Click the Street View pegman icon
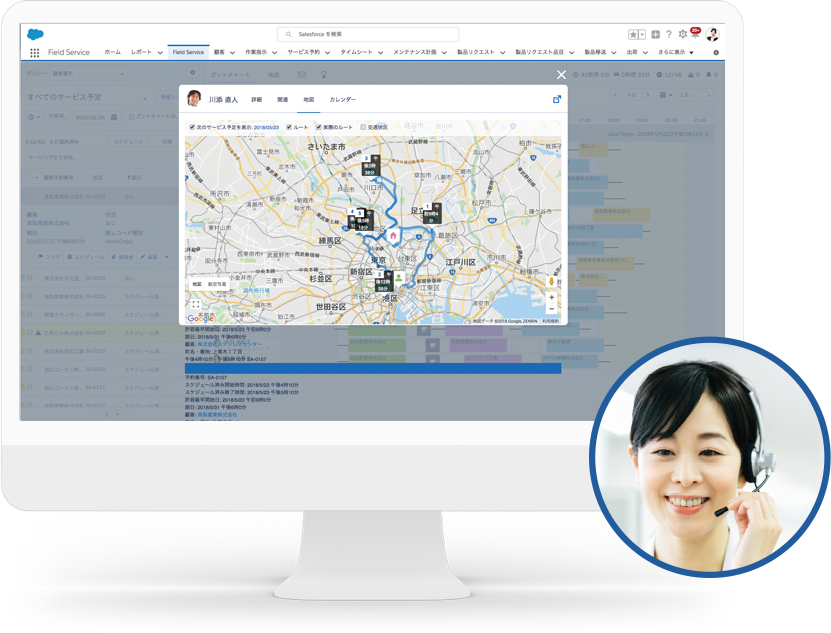831x633 pixels. tap(551, 282)
